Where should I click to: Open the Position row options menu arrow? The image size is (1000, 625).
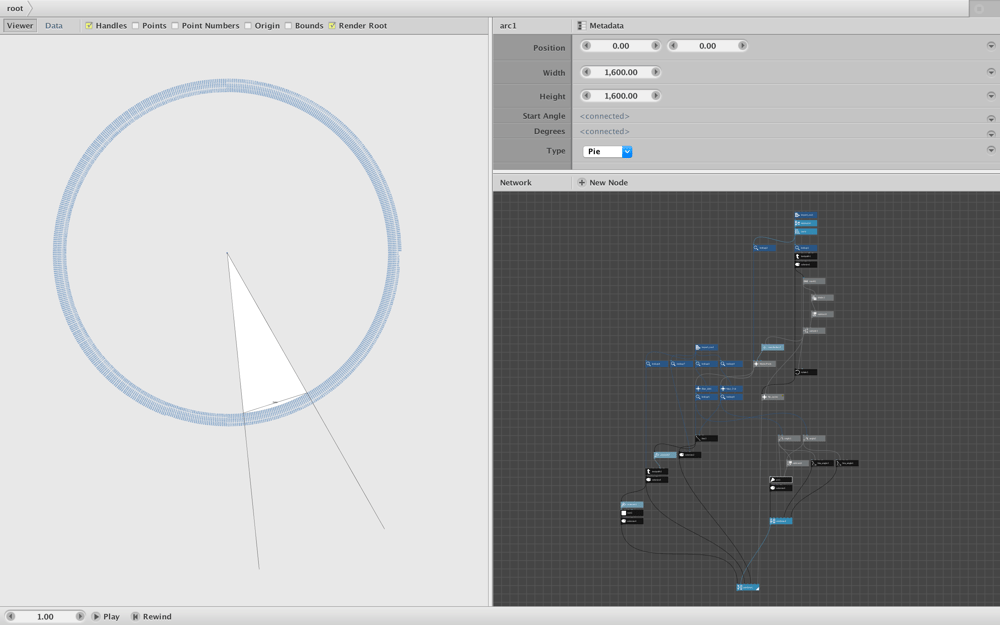click(x=991, y=46)
